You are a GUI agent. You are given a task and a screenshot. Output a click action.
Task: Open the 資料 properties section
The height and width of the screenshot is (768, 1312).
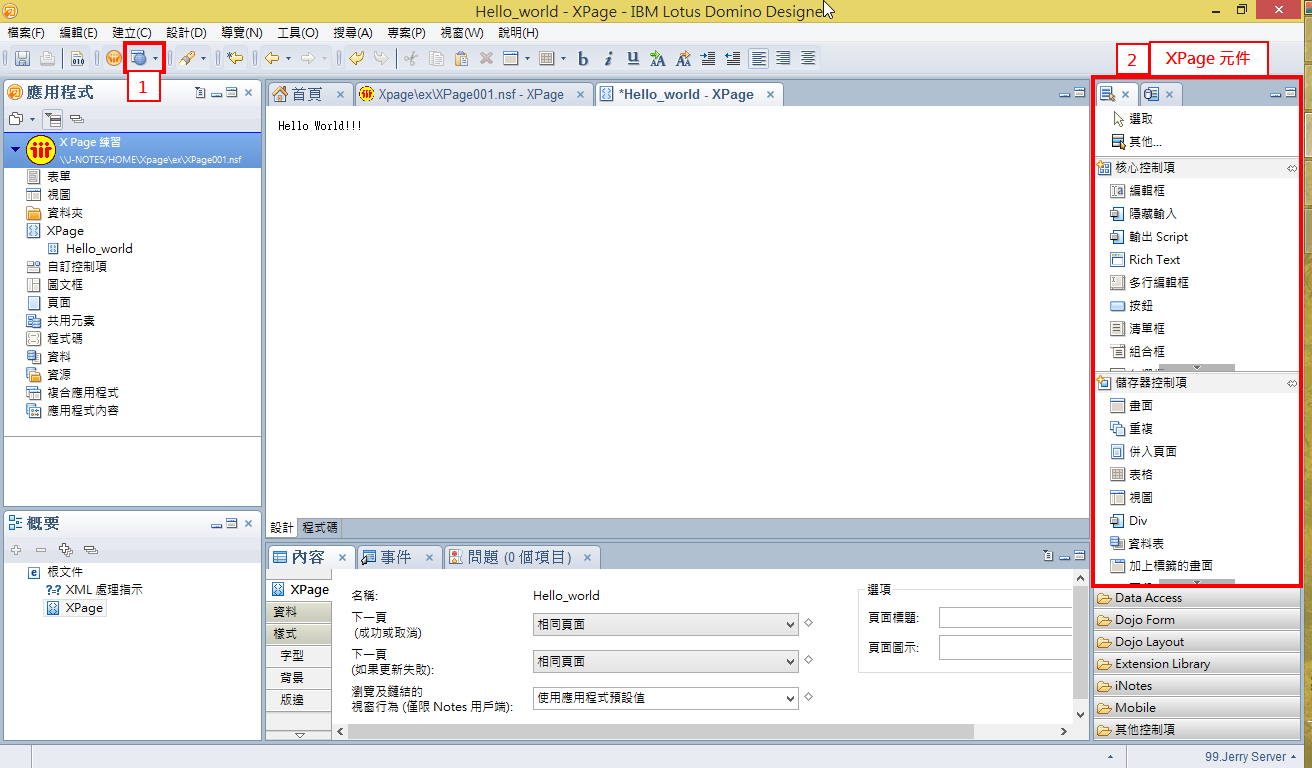pos(298,611)
